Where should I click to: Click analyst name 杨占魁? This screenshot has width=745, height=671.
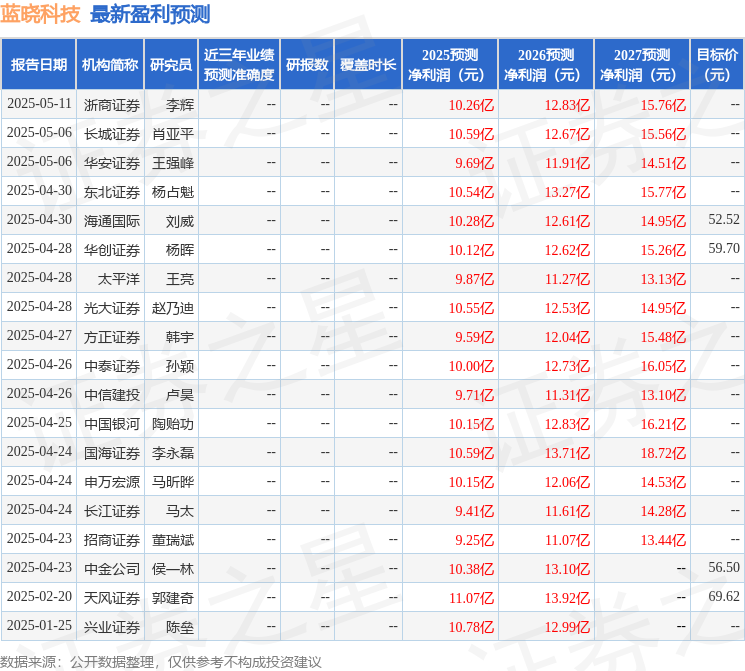[x=173, y=192]
